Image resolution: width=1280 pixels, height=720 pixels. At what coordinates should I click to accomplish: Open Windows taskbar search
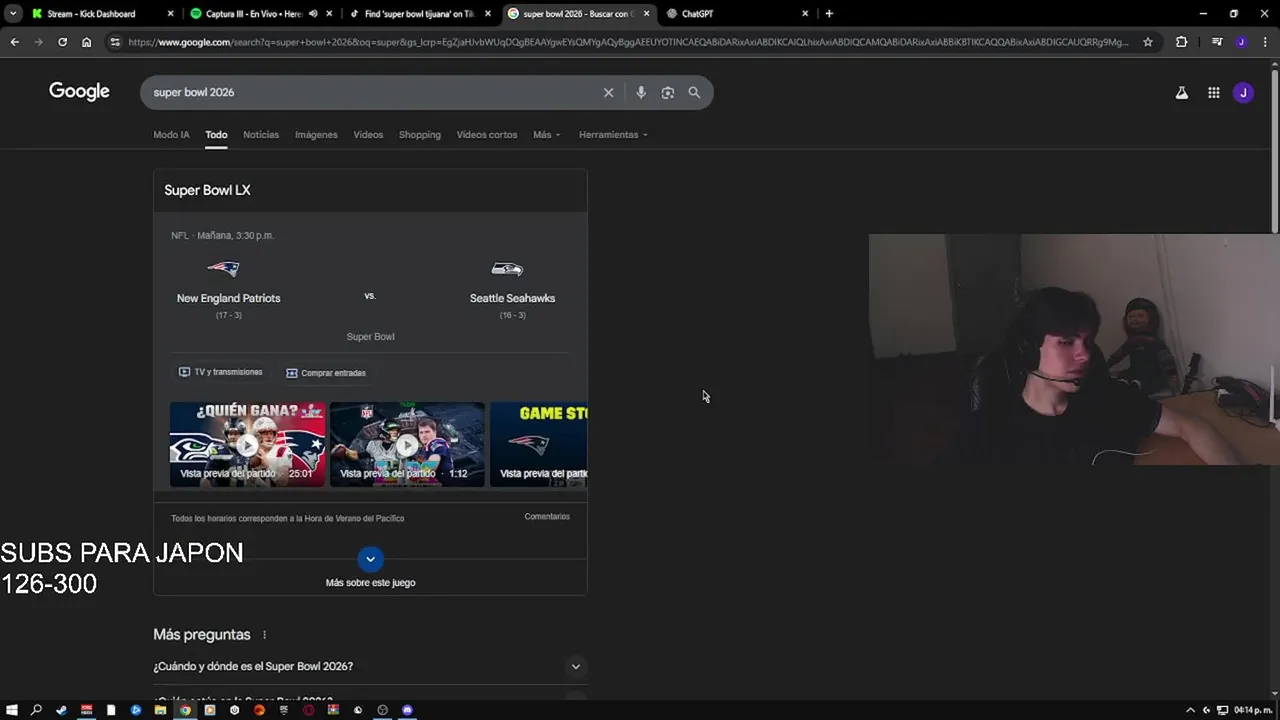pos(37,710)
